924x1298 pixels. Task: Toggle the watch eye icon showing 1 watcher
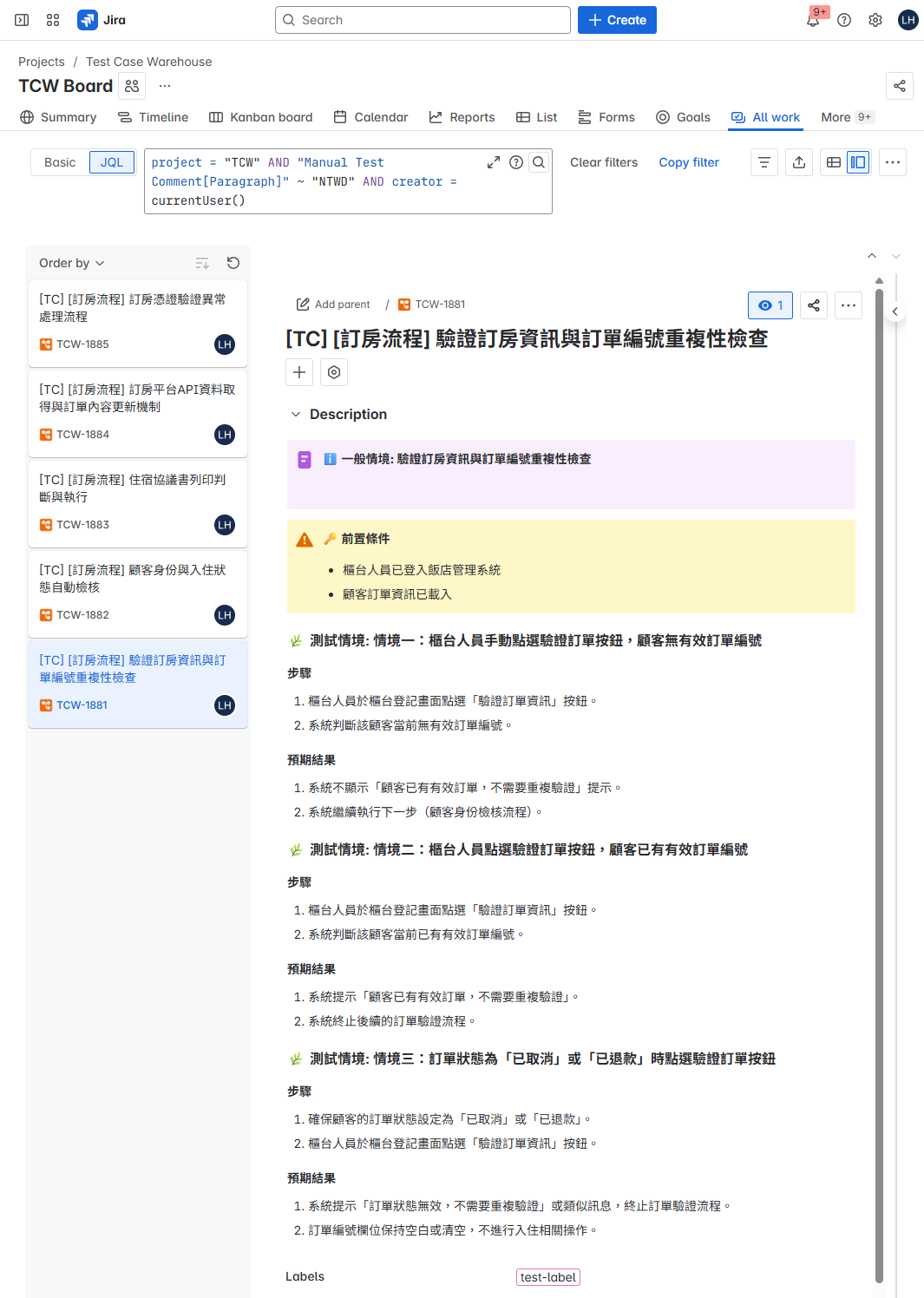(770, 305)
